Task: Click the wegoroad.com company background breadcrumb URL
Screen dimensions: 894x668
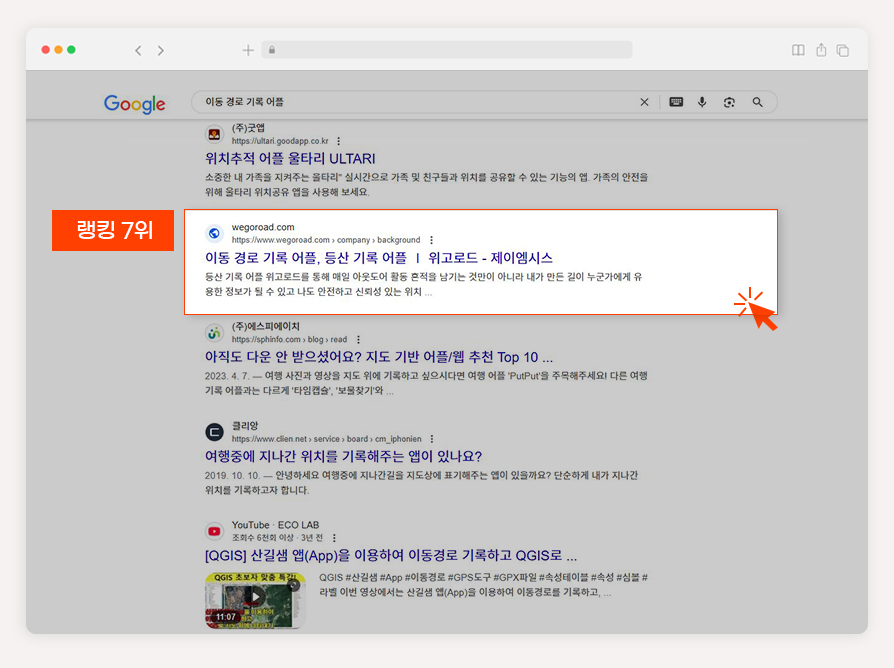Action: click(x=326, y=240)
